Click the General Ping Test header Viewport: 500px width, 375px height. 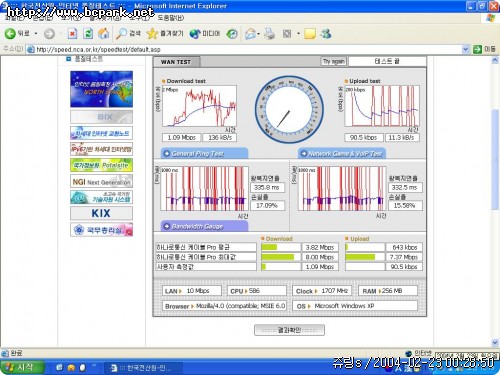[204, 154]
